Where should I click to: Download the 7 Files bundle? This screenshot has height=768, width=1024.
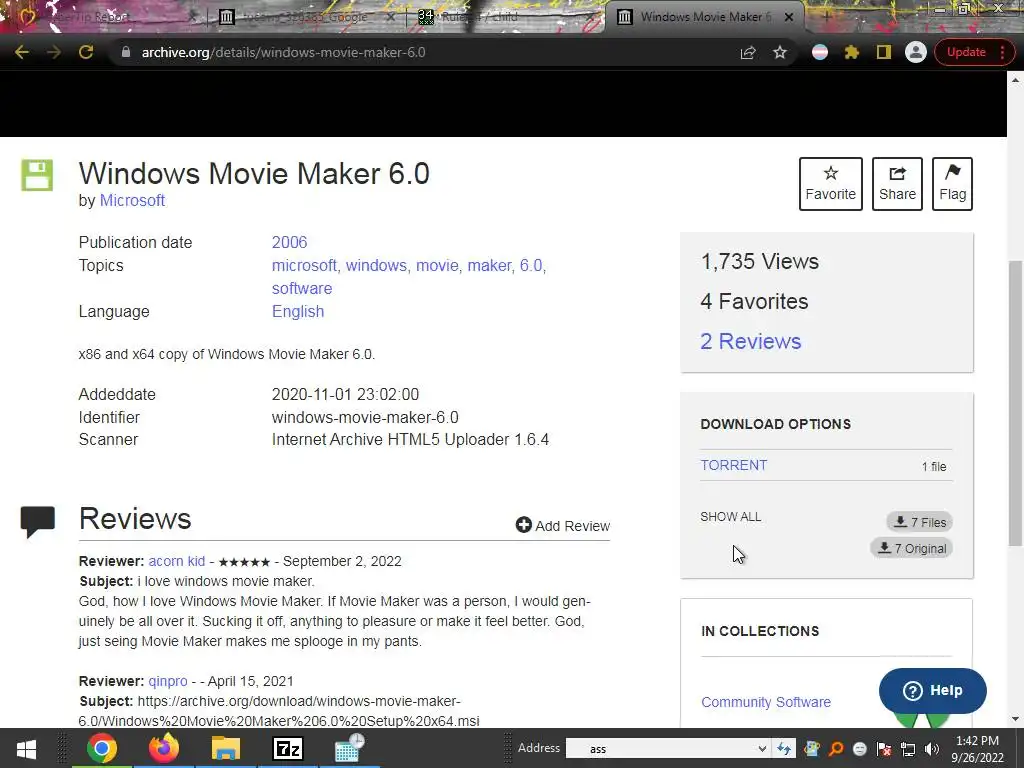[x=920, y=522]
